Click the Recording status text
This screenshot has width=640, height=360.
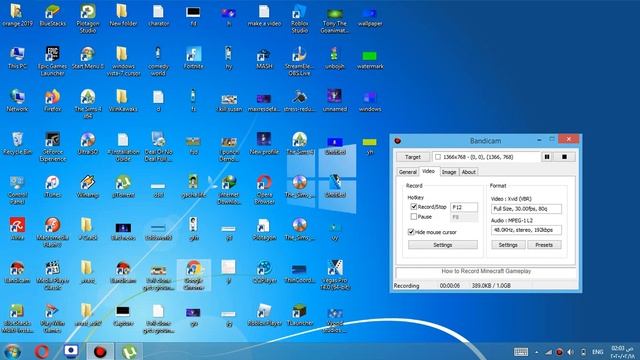406,286
